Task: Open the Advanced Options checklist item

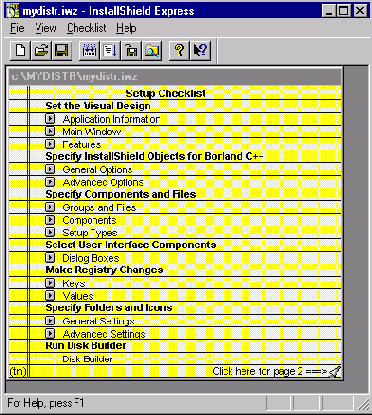Action: pyautogui.click(x=103, y=182)
